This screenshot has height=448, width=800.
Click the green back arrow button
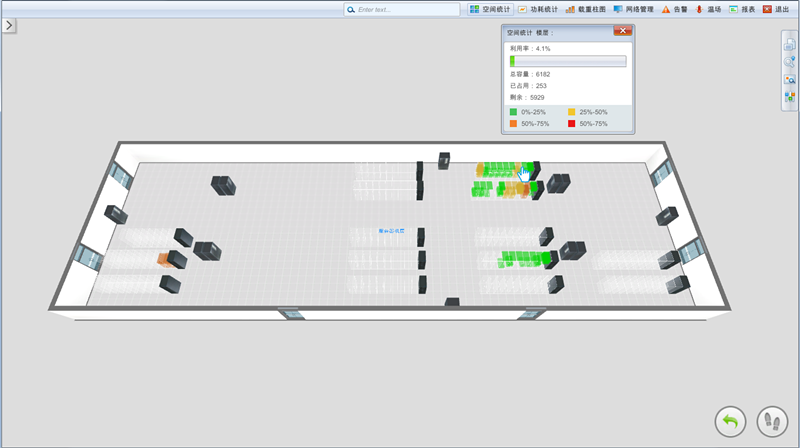coord(730,421)
